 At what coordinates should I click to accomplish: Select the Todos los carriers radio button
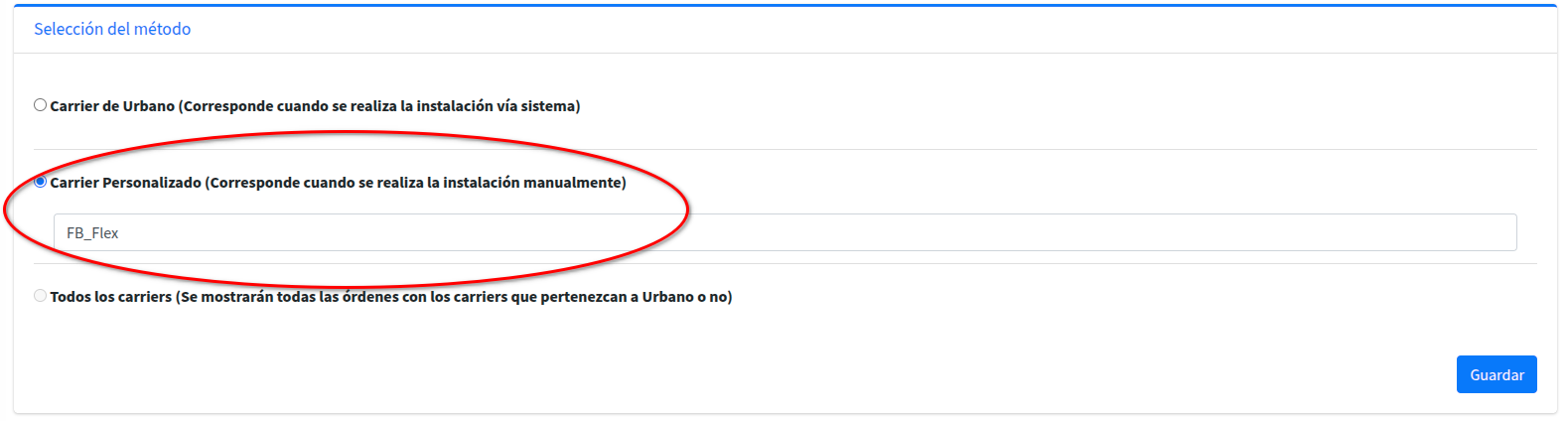click(x=40, y=296)
